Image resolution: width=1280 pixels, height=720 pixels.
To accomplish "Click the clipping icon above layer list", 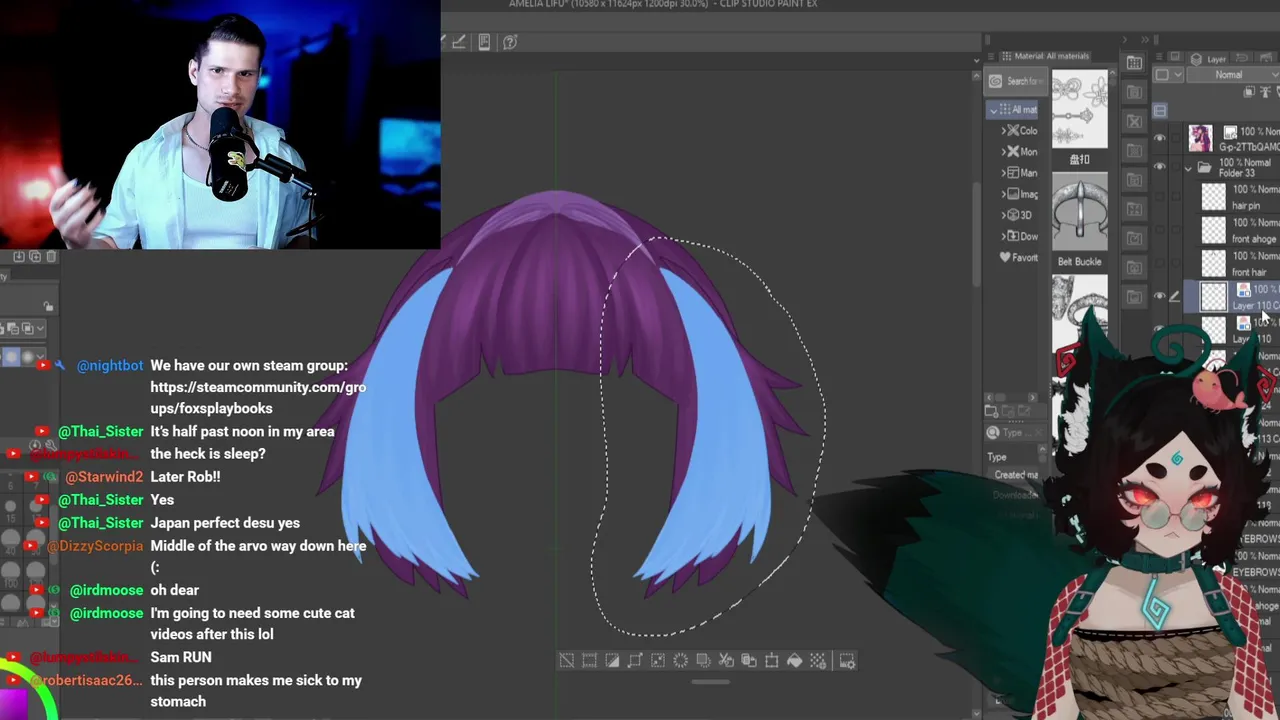I will 1249,92.
